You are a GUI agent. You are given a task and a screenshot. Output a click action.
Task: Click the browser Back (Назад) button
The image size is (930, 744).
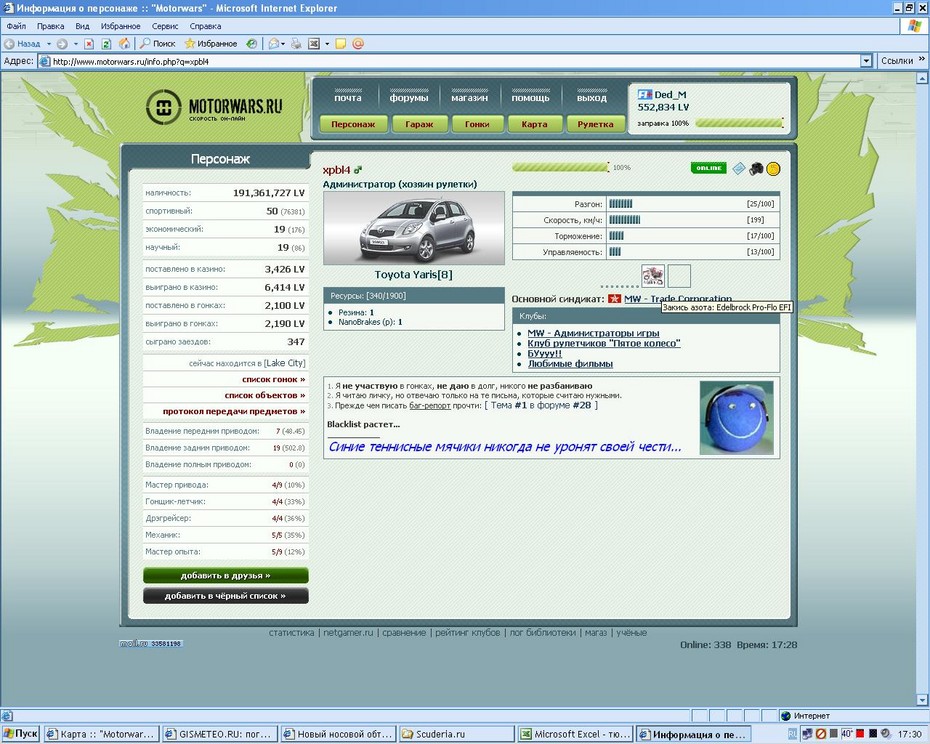[22, 43]
